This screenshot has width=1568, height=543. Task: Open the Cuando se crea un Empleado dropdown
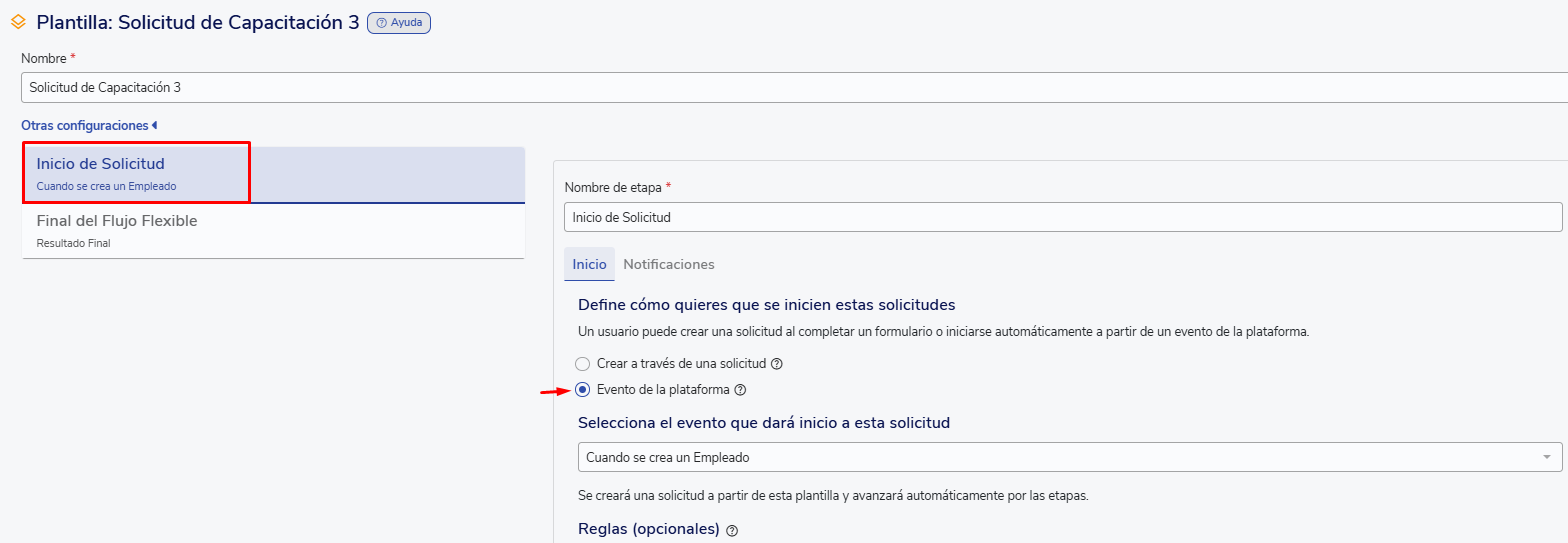point(1060,457)
